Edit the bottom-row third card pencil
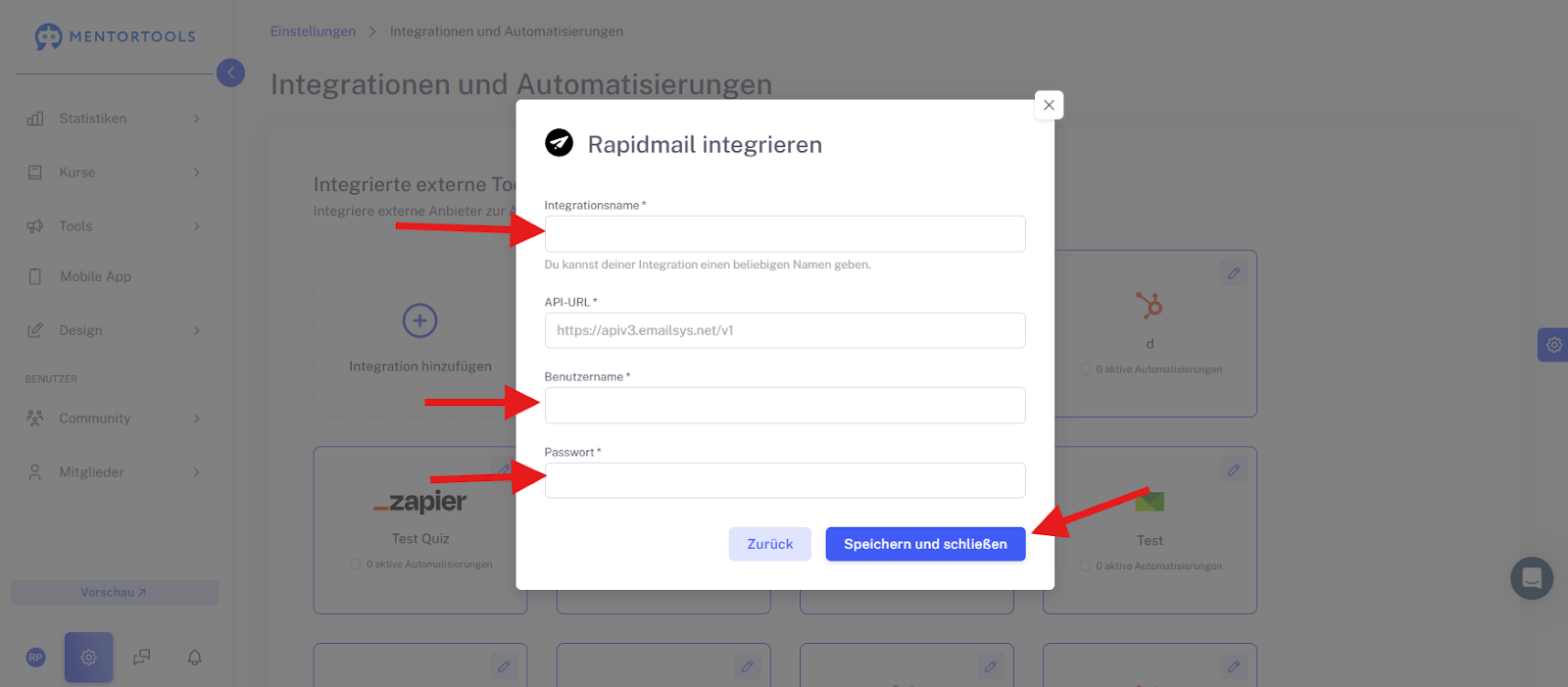1568x687 pixels. click(991, 666)
